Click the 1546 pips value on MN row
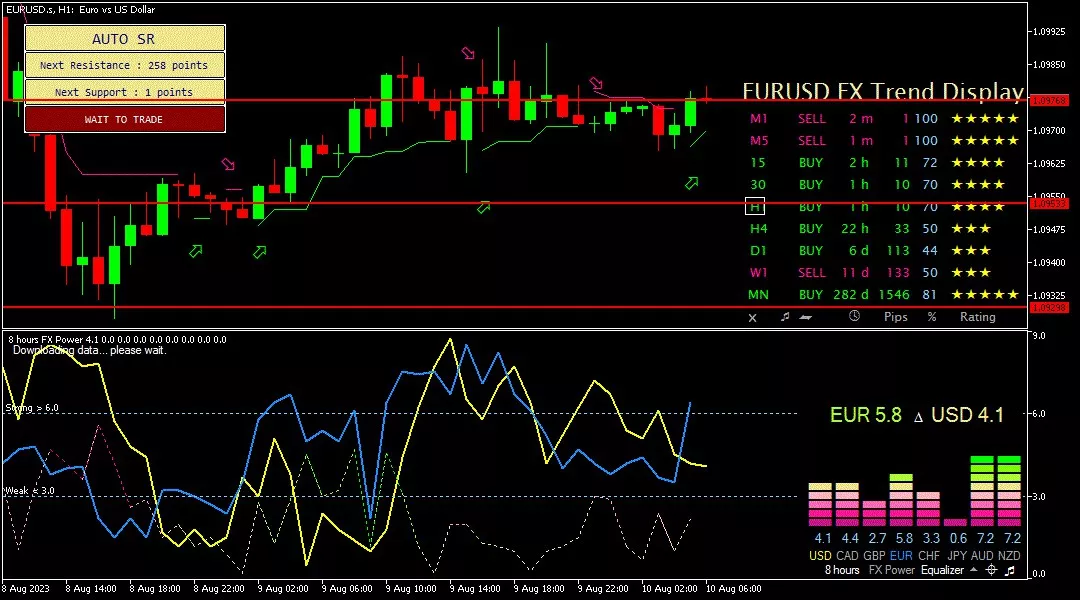The image size is (1080, 600). (894, 295)
